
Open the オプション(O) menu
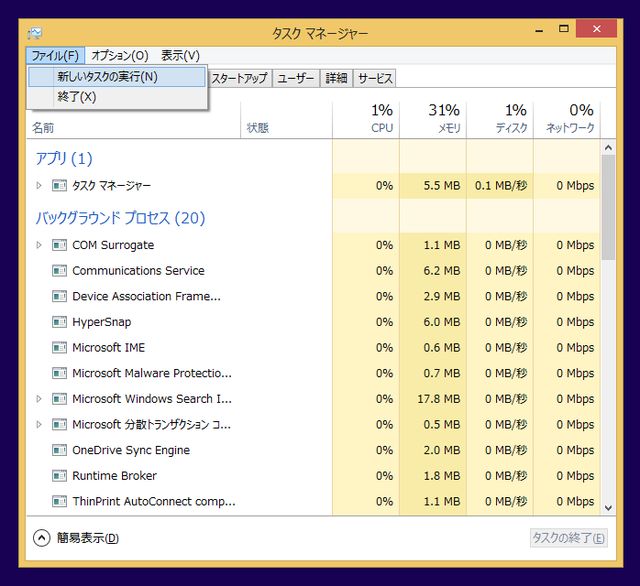120,55
